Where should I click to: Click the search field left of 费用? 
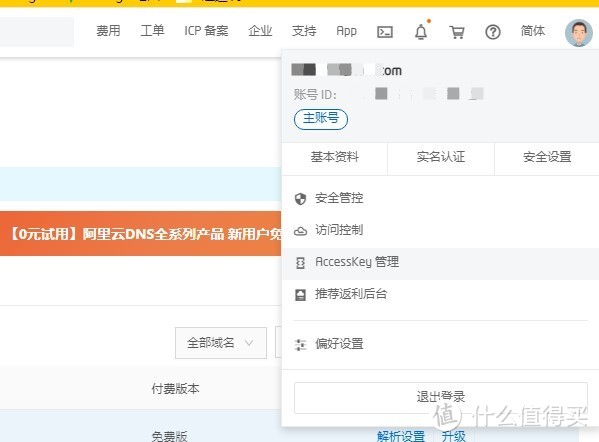coord(37,32)
